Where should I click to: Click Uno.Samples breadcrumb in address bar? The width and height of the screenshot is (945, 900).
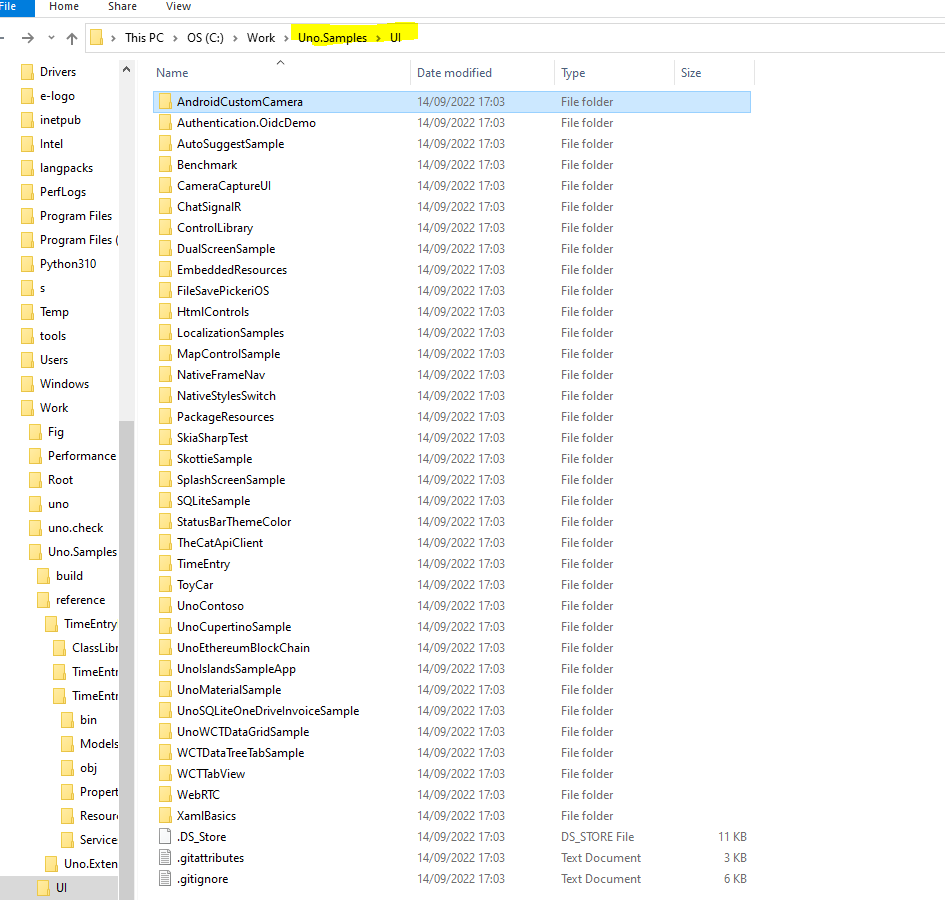point(333,38)
